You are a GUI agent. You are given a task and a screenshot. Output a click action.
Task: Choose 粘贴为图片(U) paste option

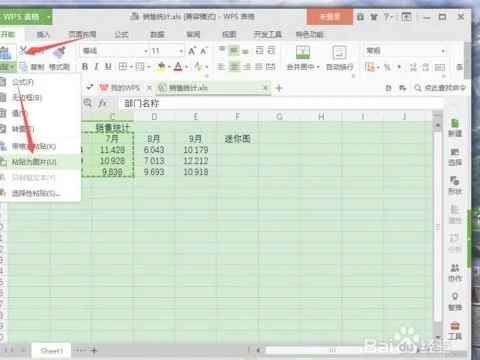pos(34,162)
